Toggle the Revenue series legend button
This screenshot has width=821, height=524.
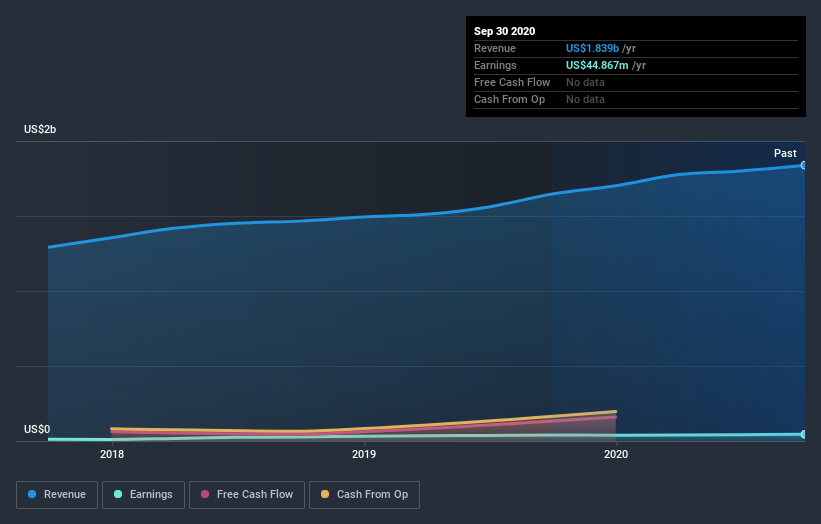click(x=57, y=495)
